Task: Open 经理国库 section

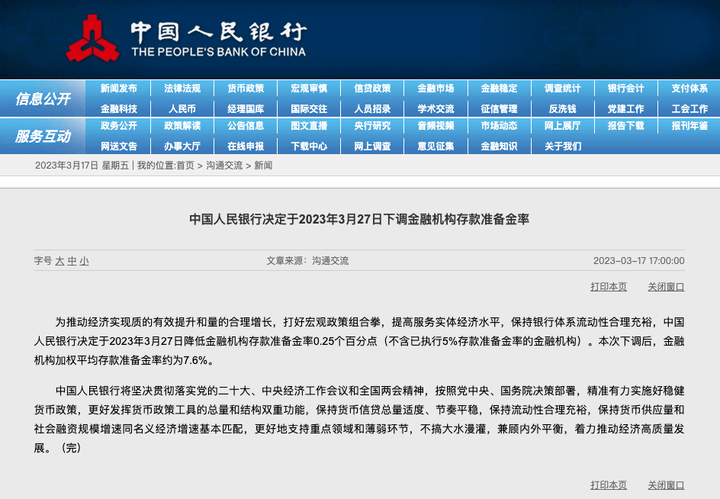Action: (246, 109)
